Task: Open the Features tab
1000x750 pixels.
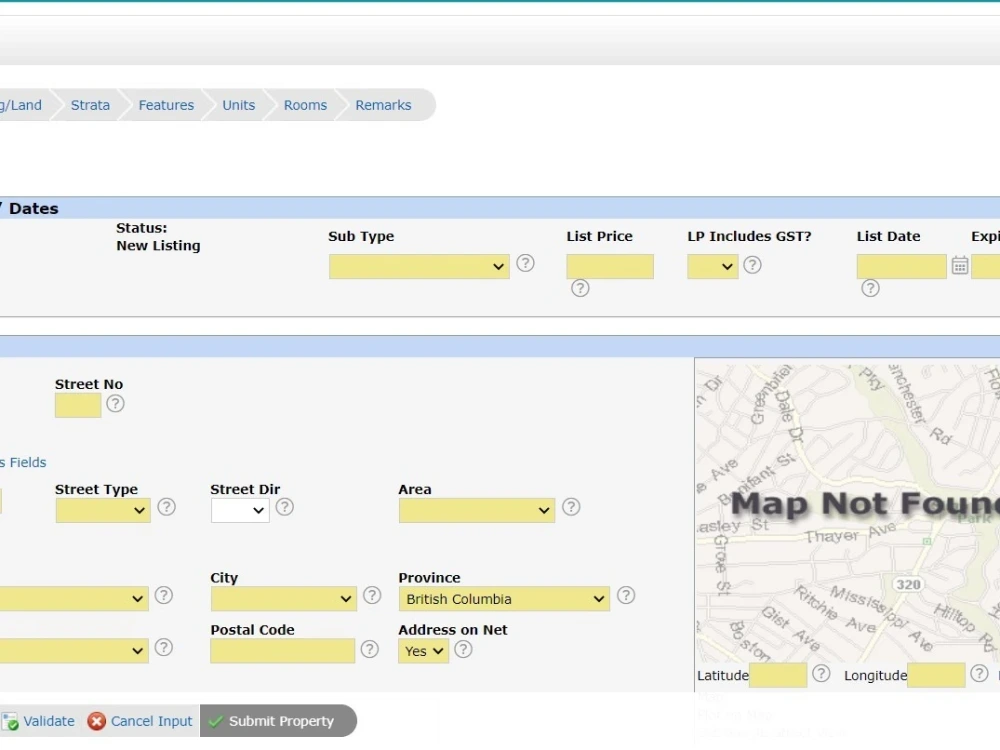Action: point(166,104)
